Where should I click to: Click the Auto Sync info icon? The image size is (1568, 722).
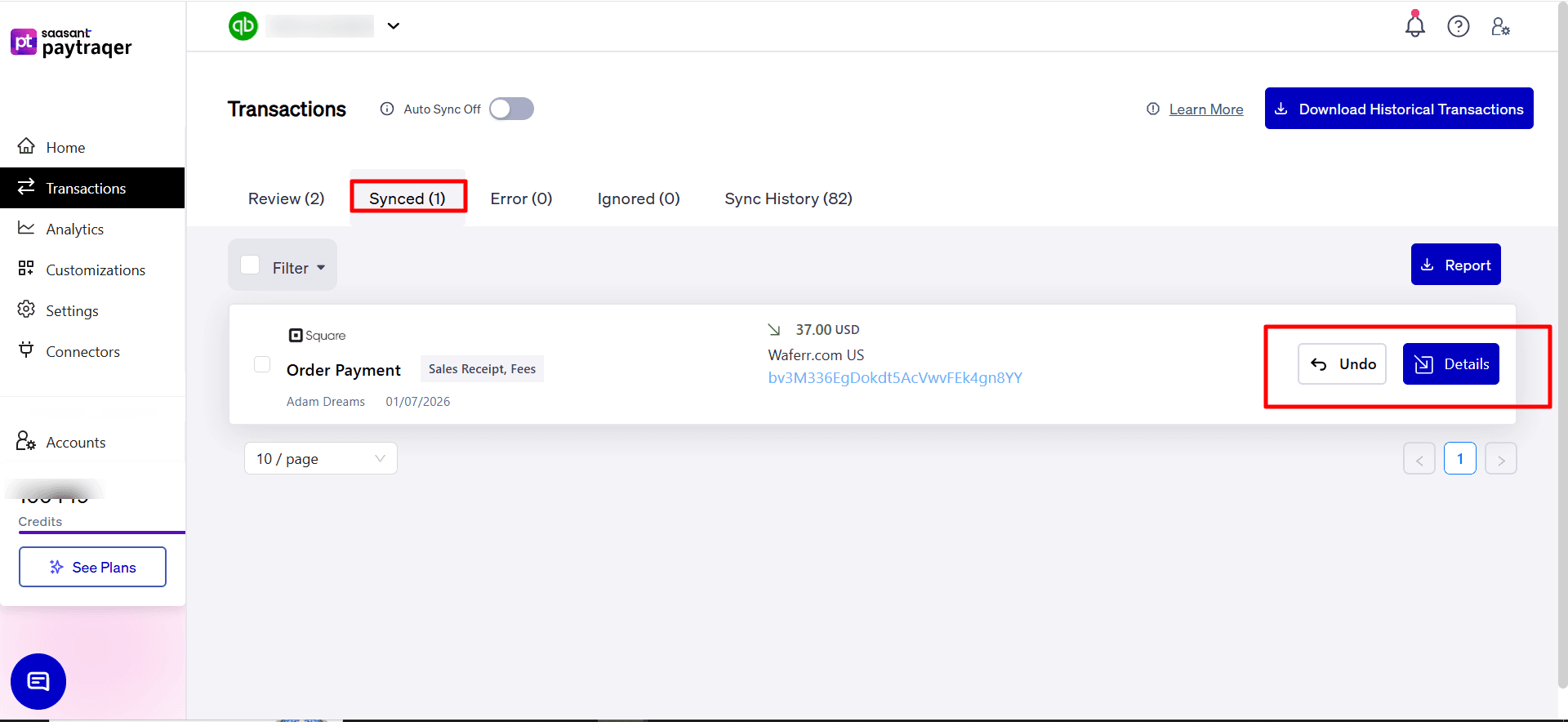387,109
